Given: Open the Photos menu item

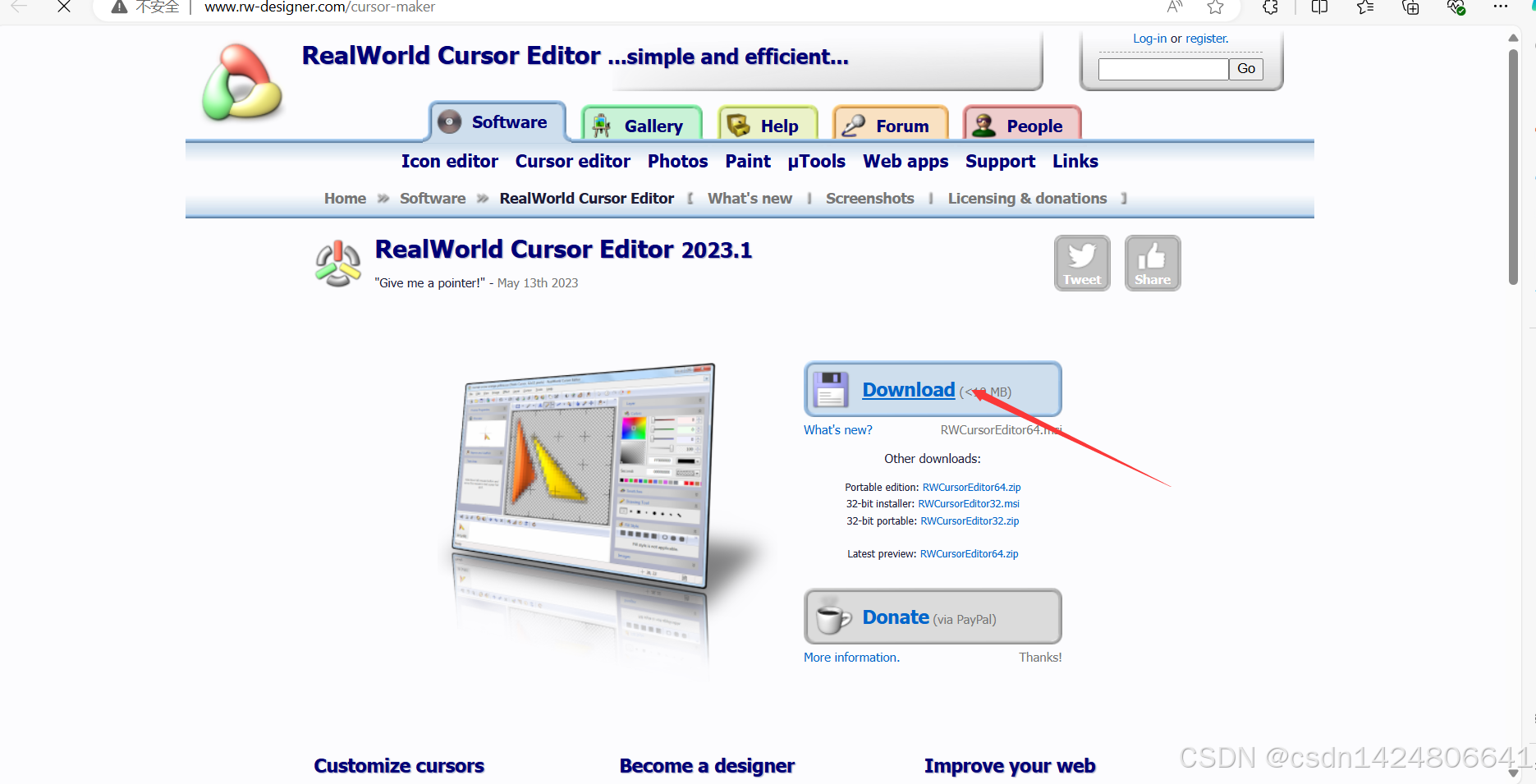Looking at the screenshot, I should pos(677,162).
